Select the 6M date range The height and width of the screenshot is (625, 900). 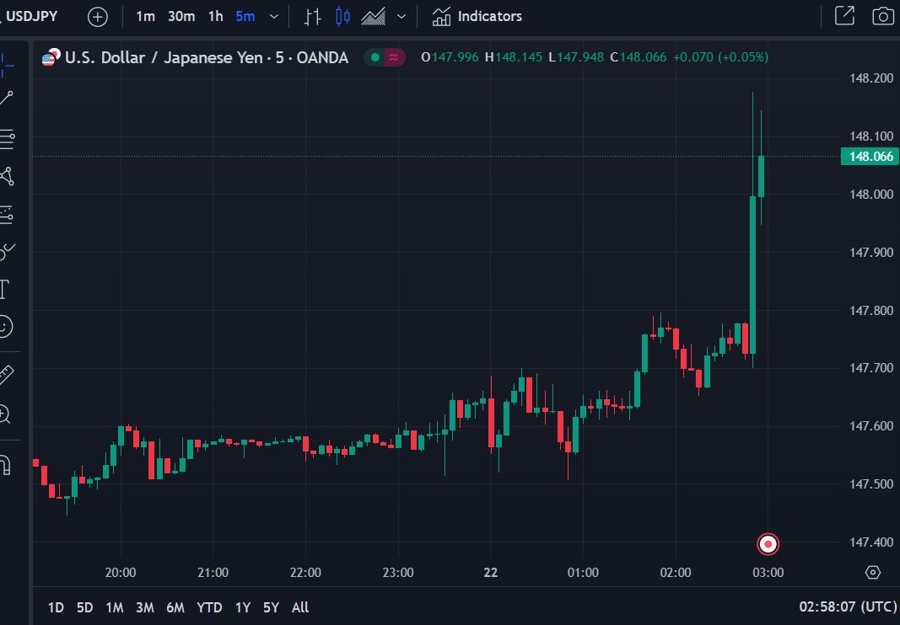(175, 607)
